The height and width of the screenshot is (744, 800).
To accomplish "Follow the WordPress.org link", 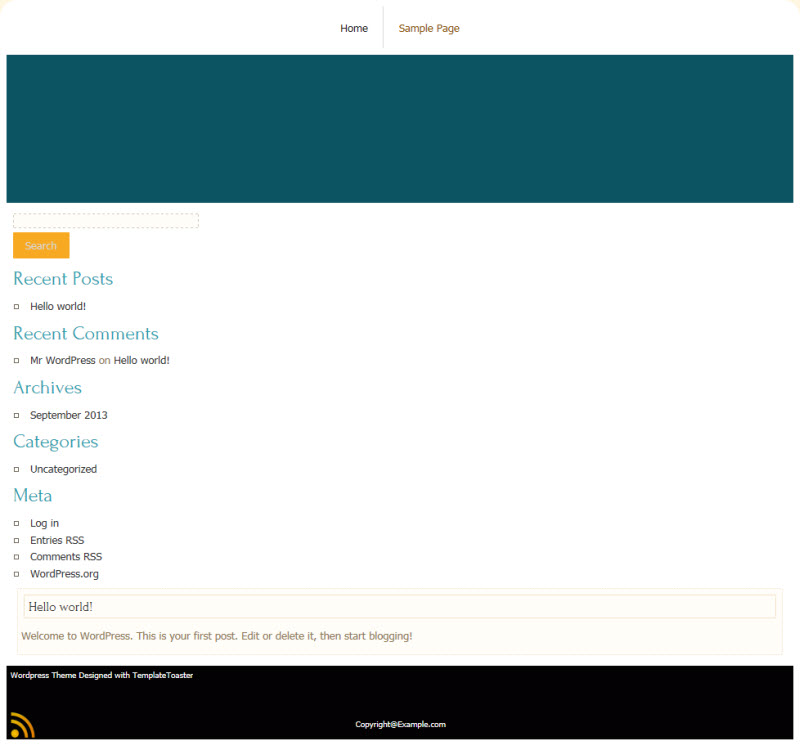I will coord(64,574).
